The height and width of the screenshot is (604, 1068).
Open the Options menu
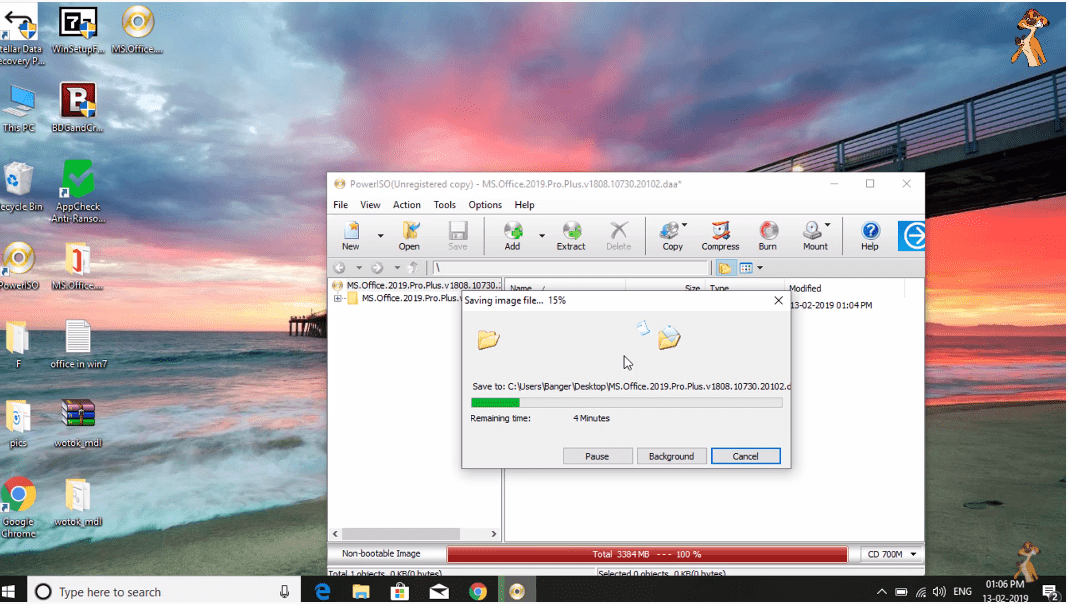(484, 204)
